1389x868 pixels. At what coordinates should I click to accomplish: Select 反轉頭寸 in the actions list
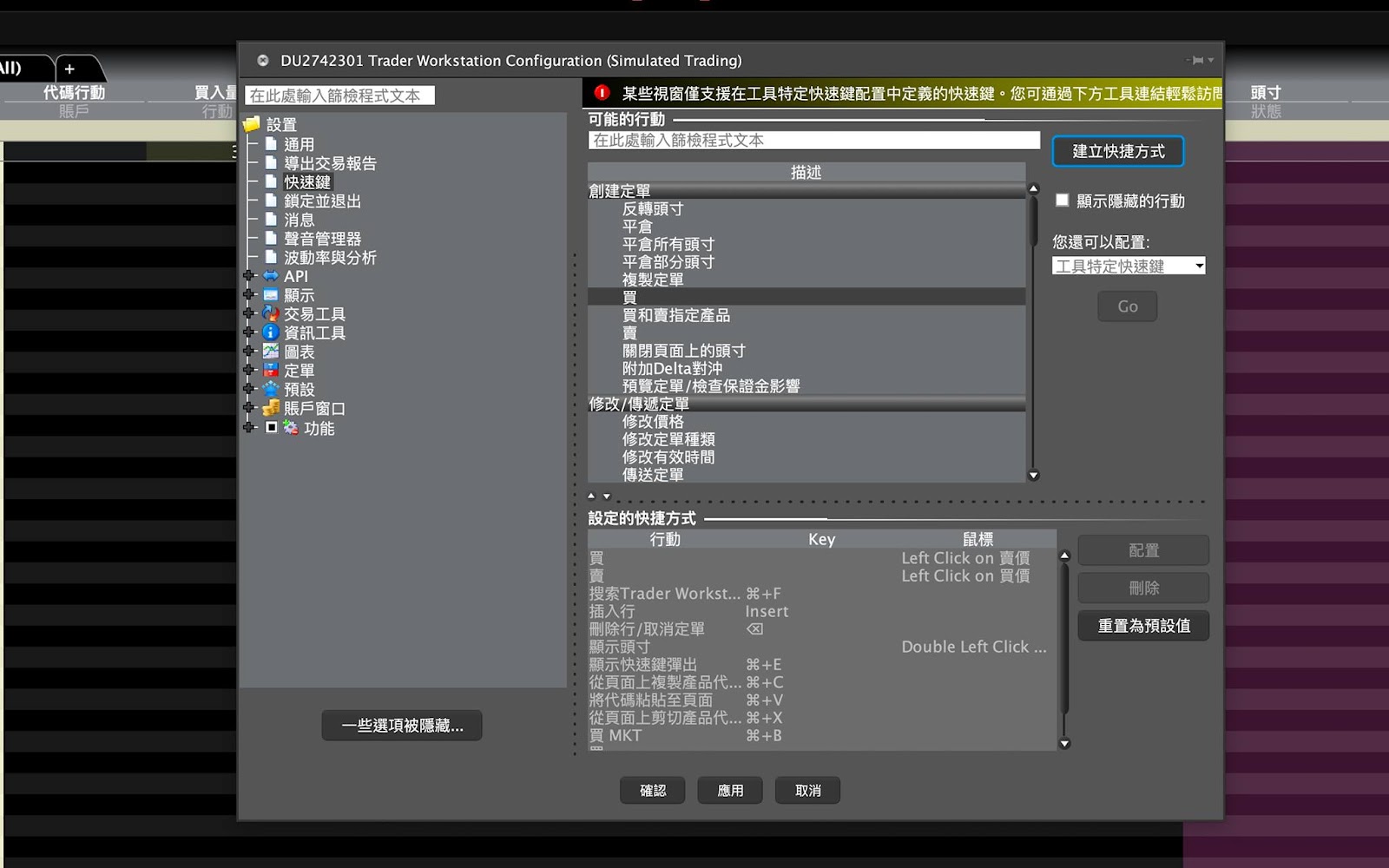pos(806,208)
